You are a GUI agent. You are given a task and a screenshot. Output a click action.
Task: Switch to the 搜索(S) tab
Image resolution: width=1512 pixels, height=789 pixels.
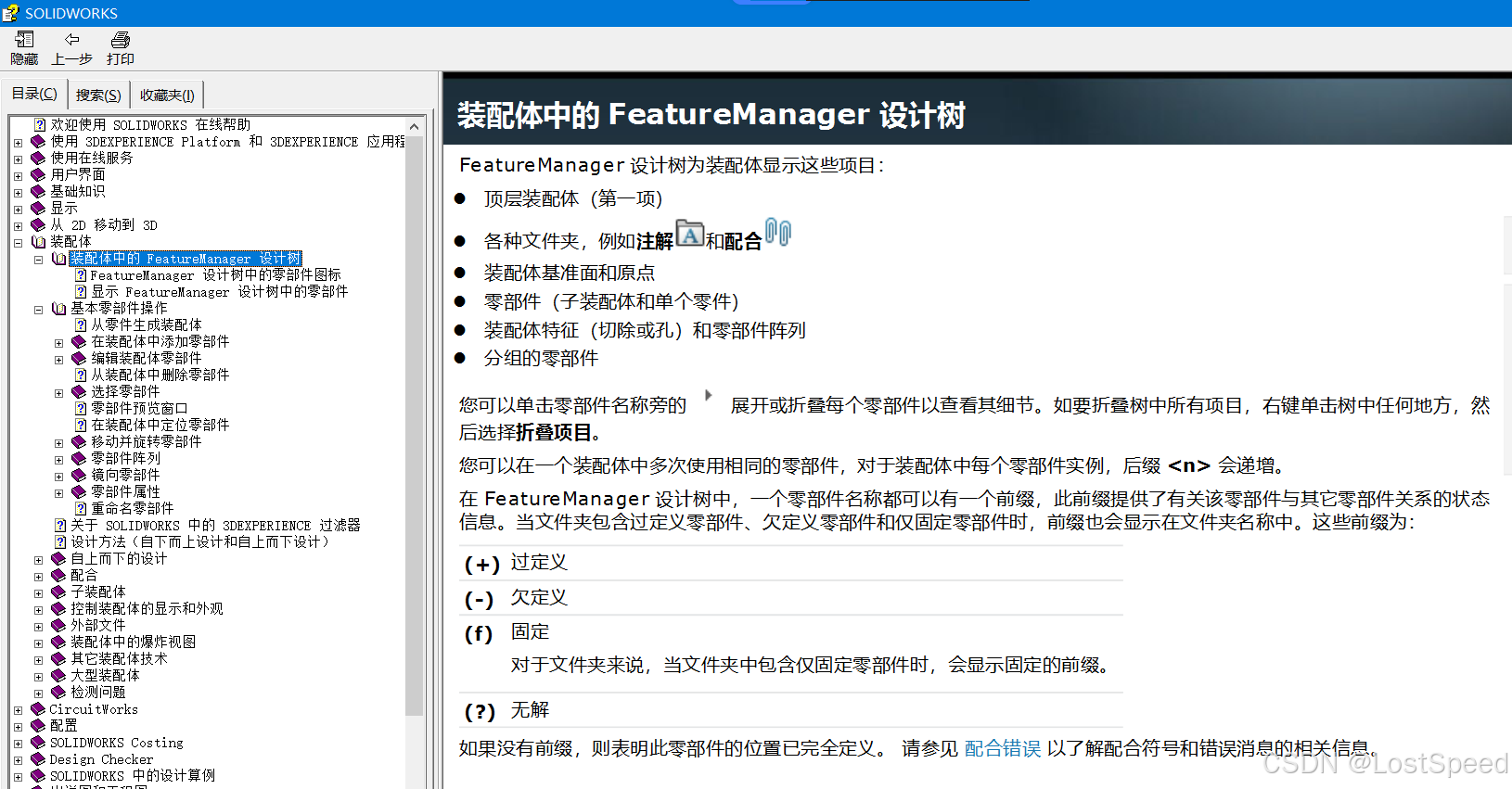point(98,95)
